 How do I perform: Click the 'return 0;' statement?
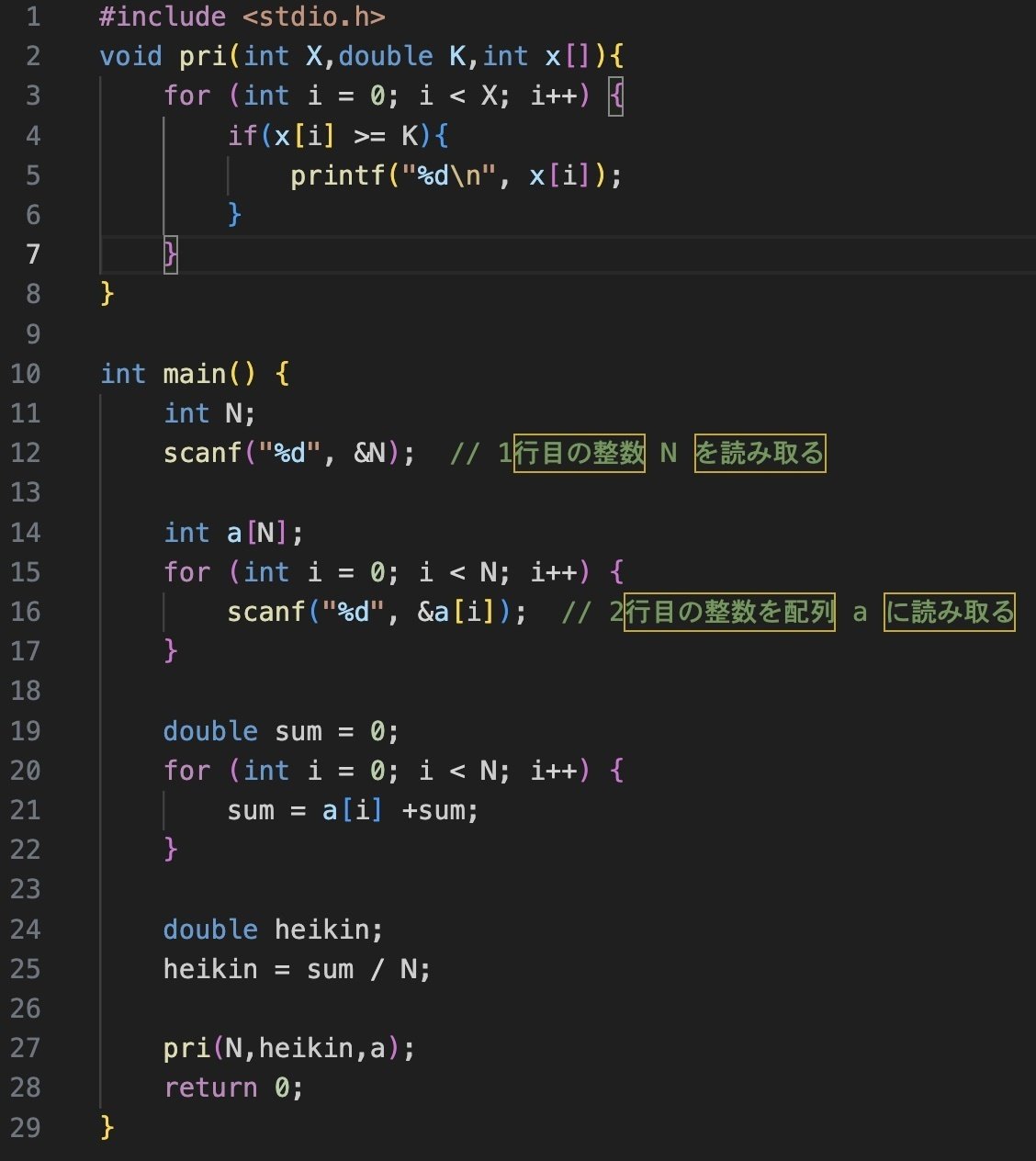(233, 1088)
